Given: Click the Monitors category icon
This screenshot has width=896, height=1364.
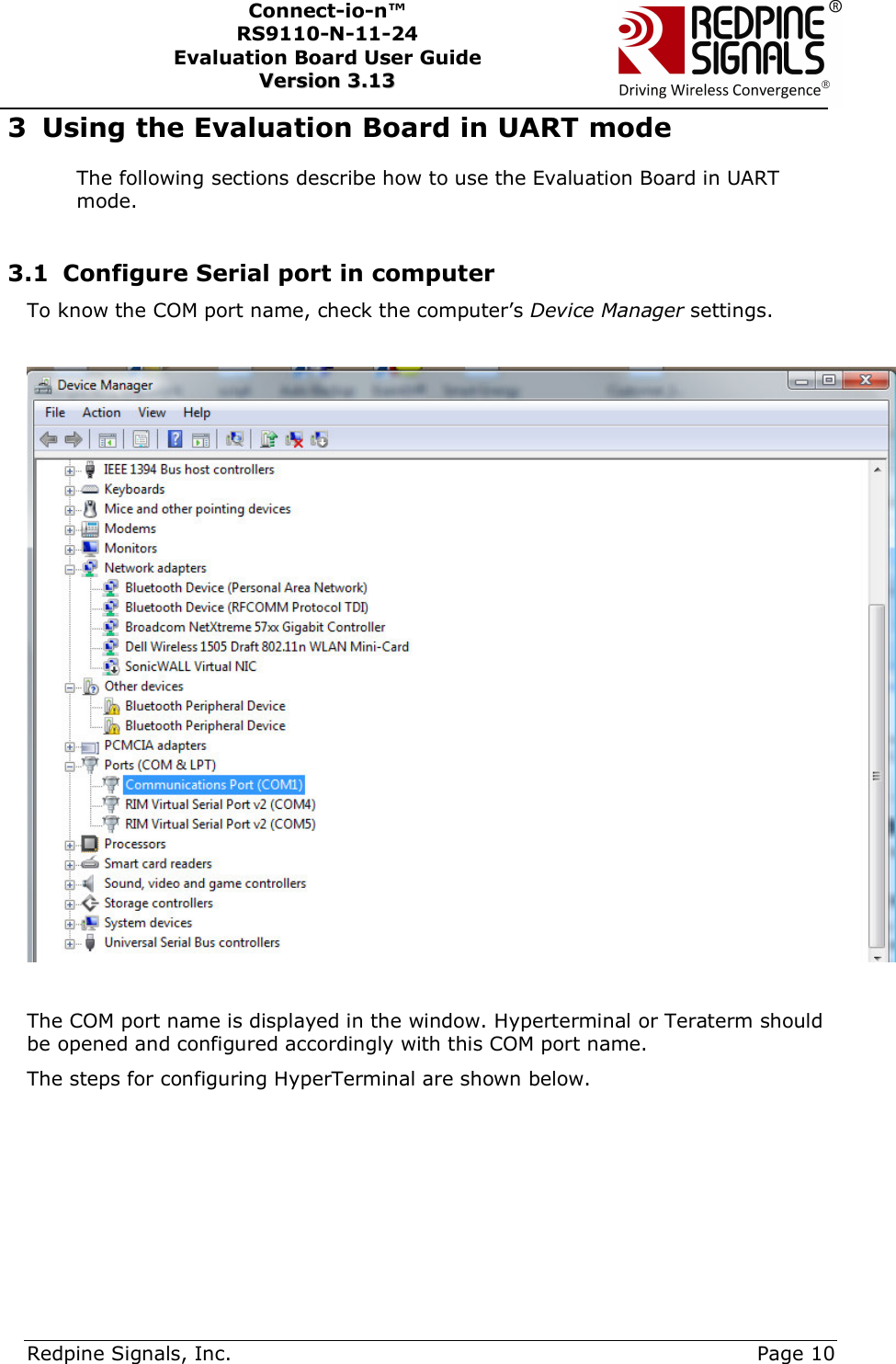Looking at the screenshot, I should click(90, 548).
